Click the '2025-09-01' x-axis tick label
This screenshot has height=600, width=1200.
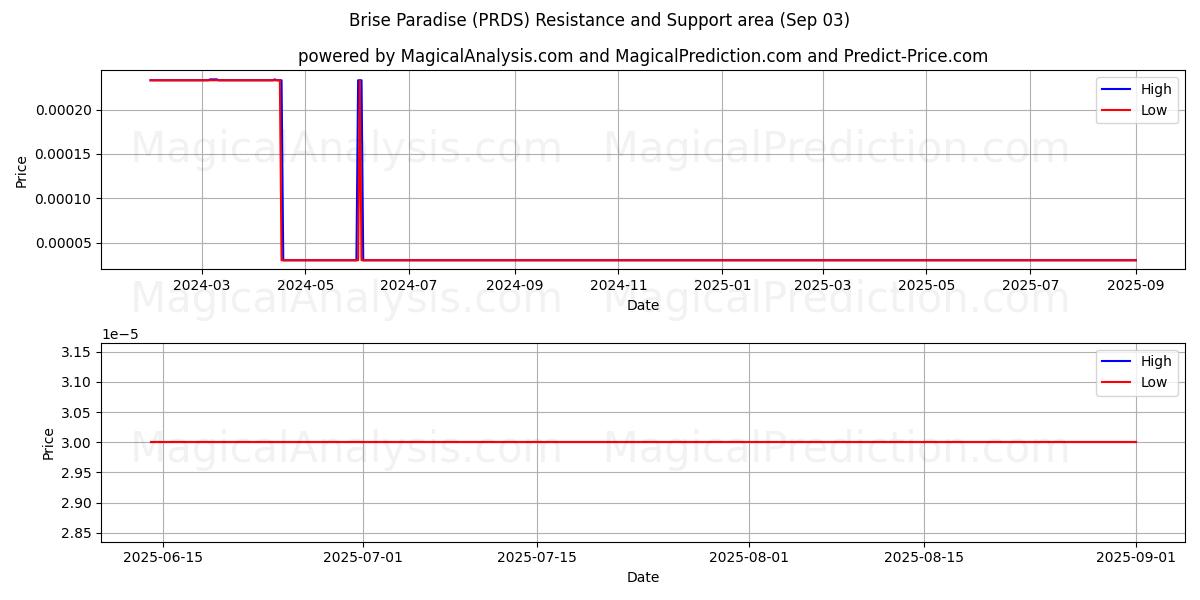click(1135, 557)
